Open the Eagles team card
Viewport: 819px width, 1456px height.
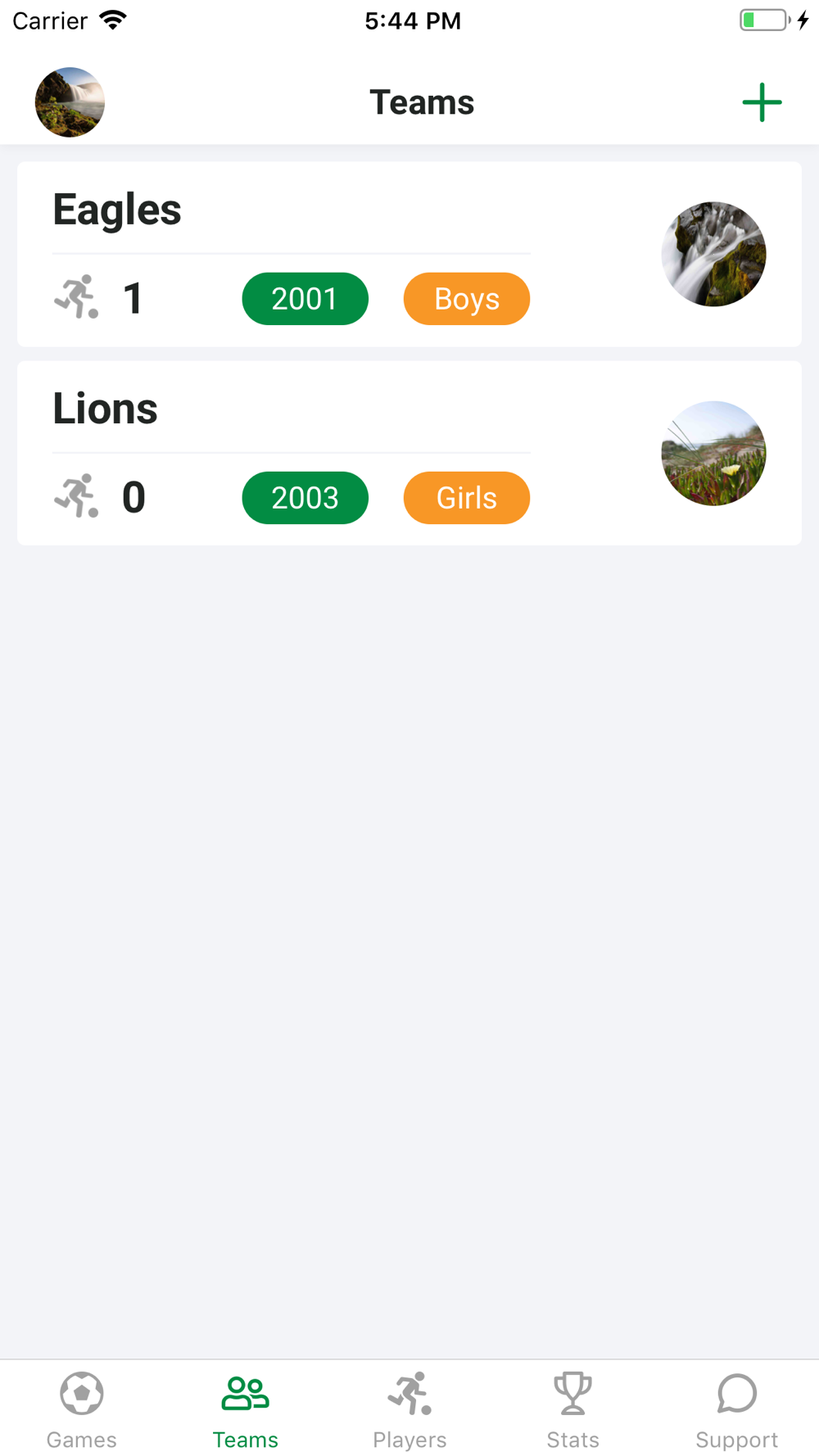point(409,254)
